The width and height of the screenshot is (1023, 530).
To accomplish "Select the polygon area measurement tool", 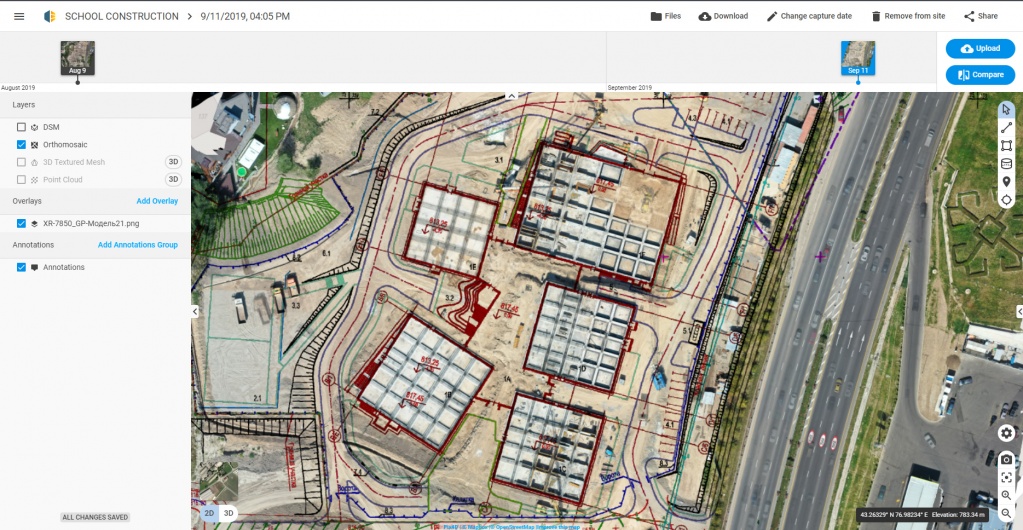I will pos(1006,145).
